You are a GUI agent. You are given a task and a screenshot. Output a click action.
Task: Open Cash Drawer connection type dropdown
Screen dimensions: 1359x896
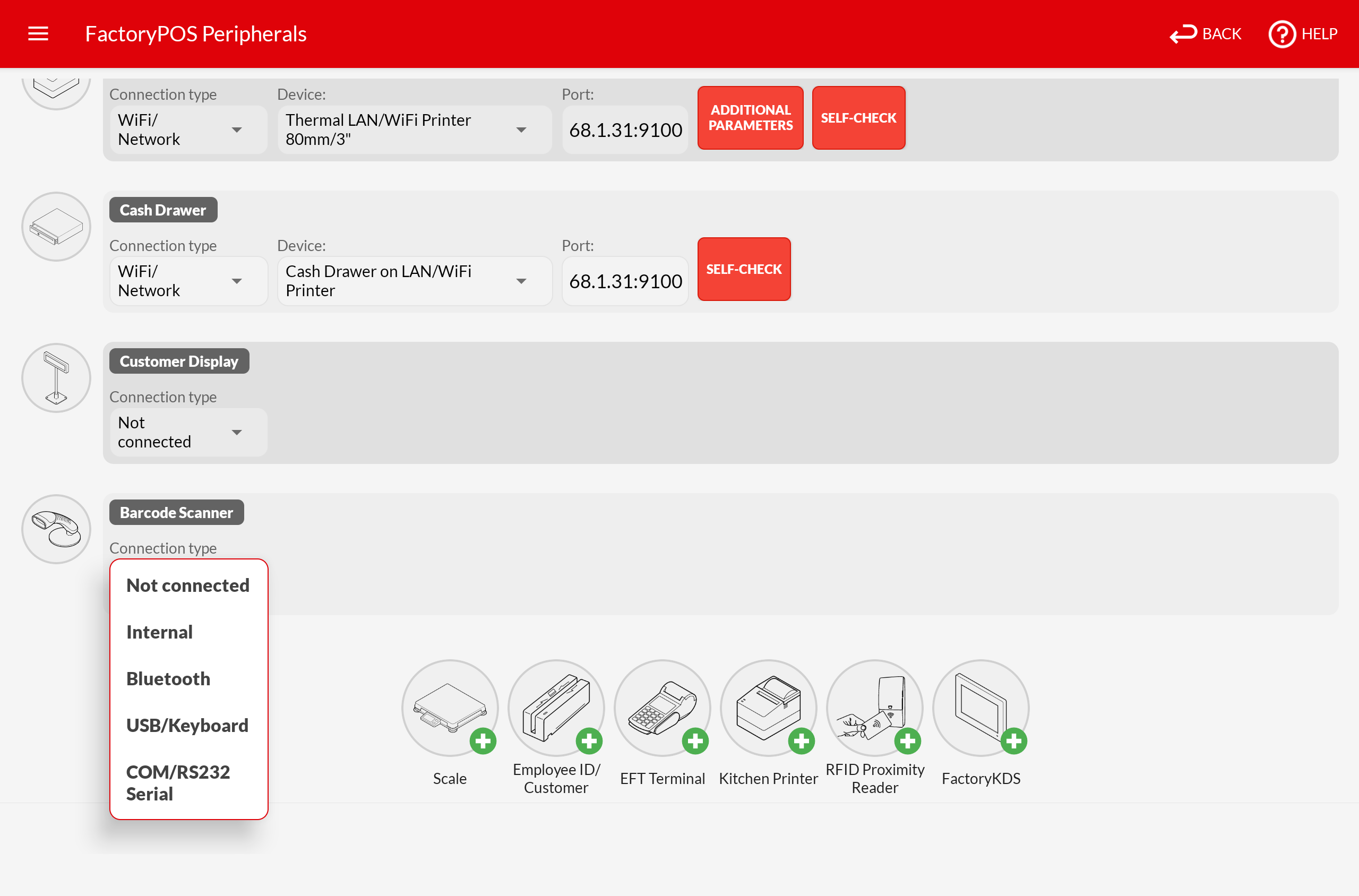point(188,281)
